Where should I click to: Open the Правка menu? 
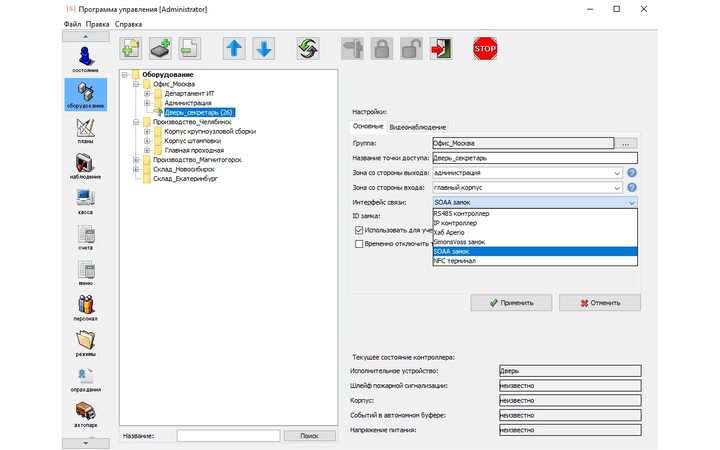tap(98, 23)
